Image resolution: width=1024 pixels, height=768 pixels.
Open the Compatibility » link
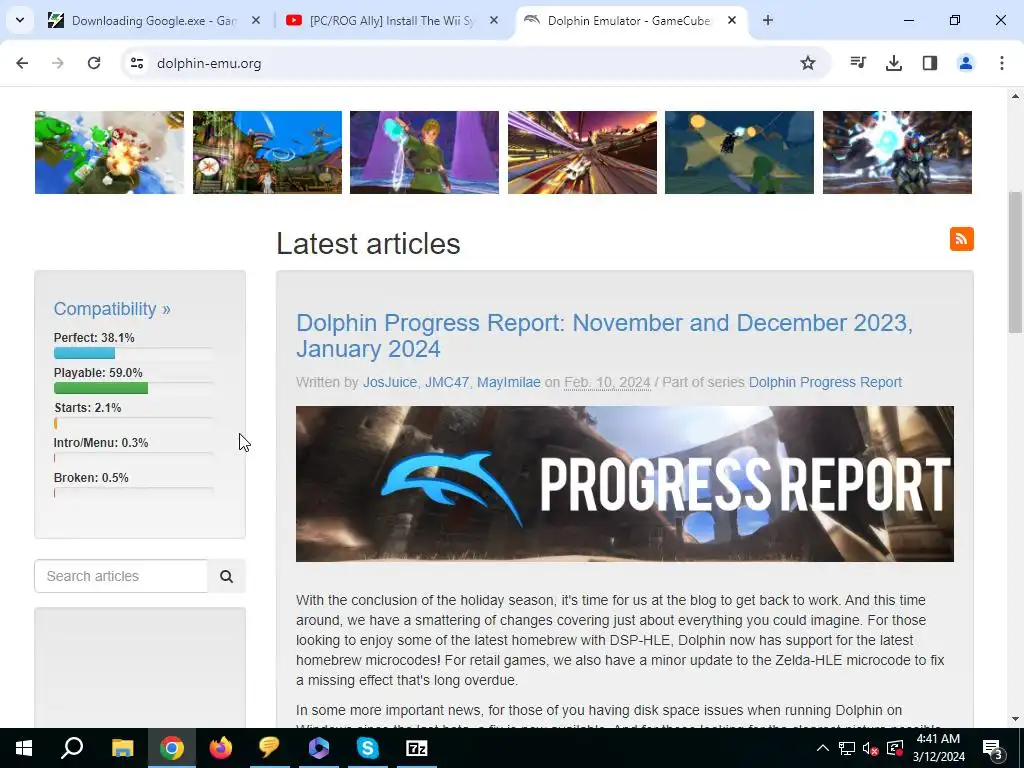tap(112, 309)
